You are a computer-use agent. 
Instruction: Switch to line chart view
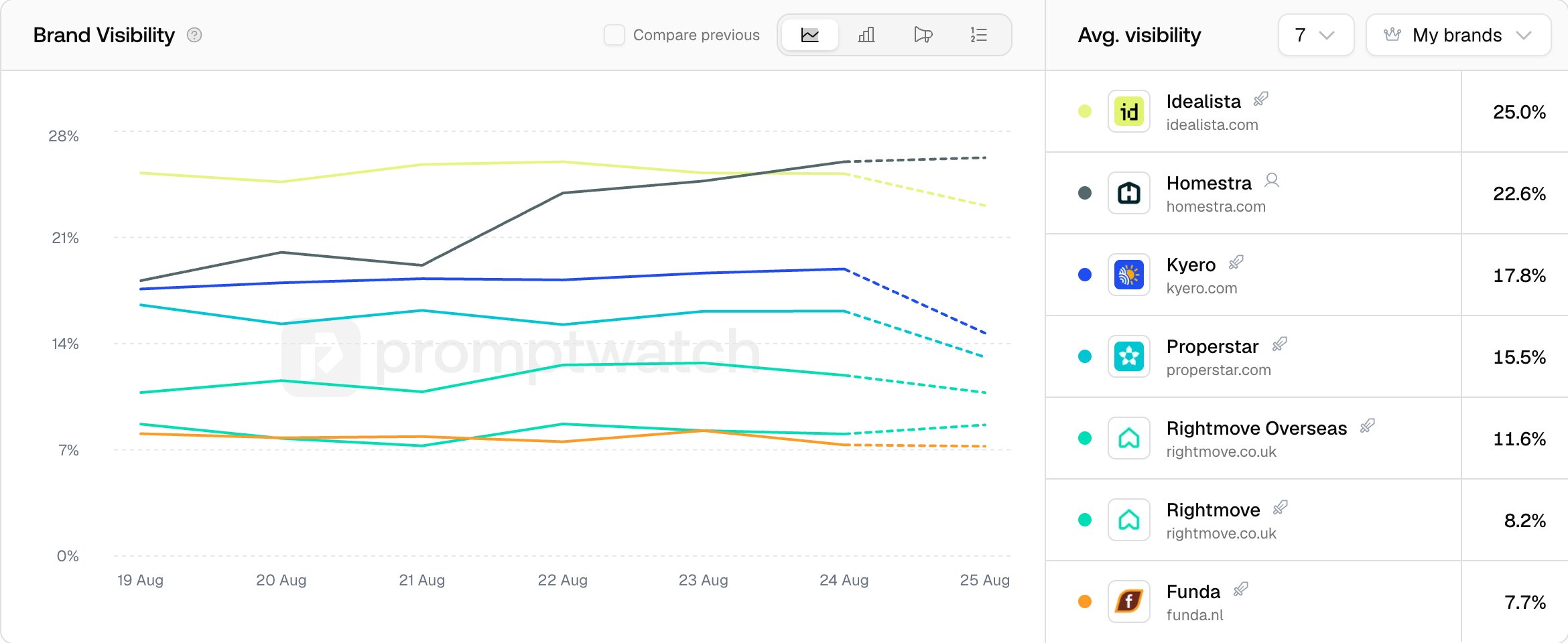[809, 35]
